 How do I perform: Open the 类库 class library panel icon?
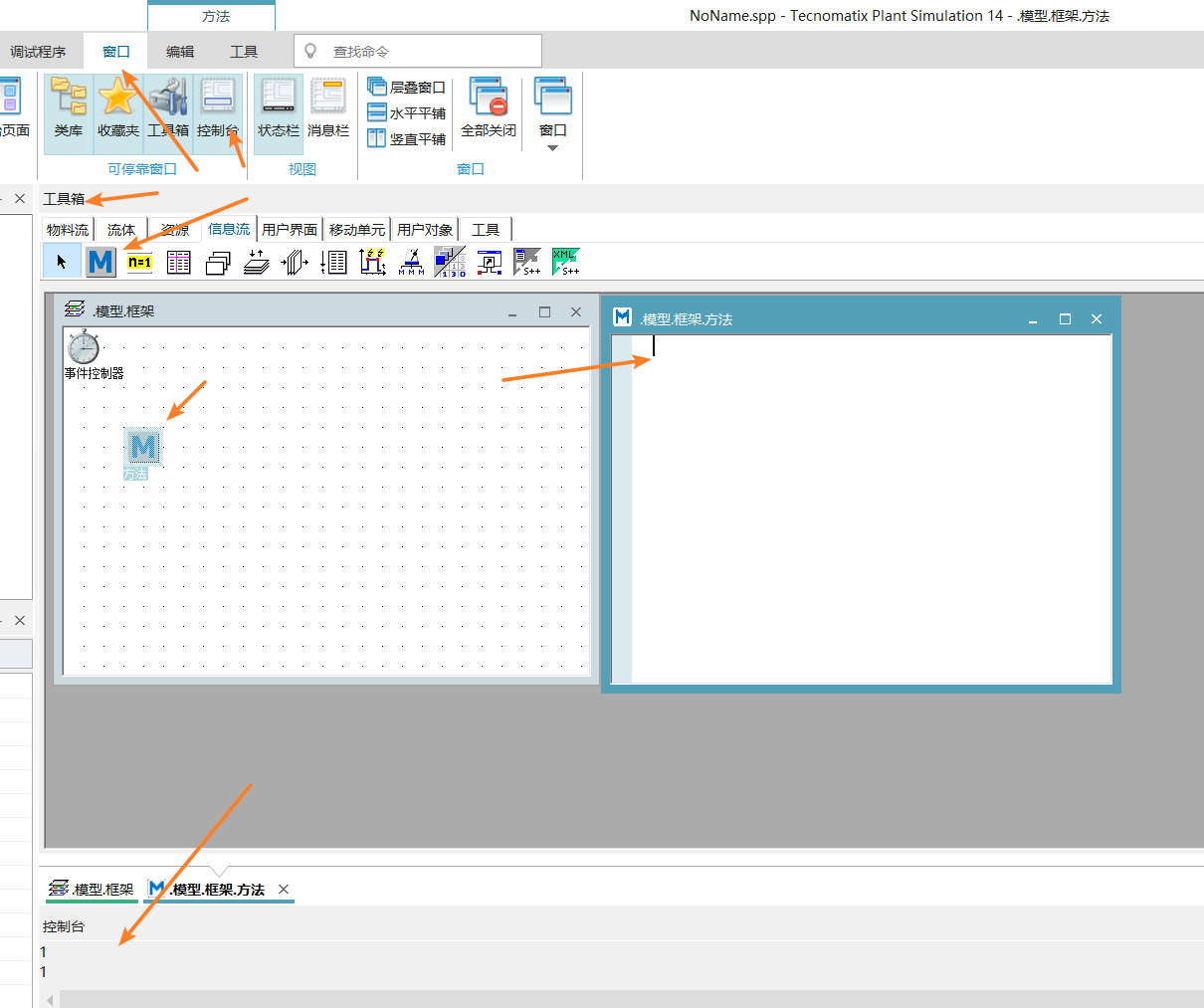tap(67, 111)
